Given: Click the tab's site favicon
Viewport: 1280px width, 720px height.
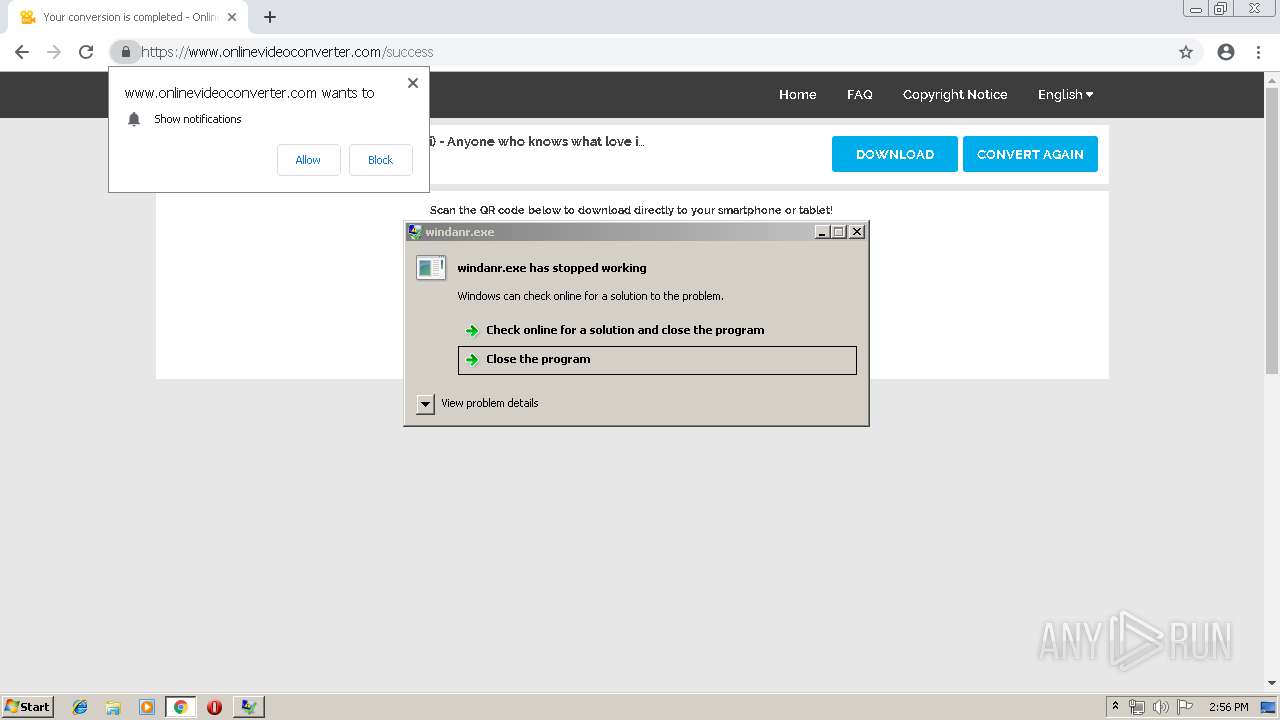Looking at the screenshot, I should click(x=28, y=17).
